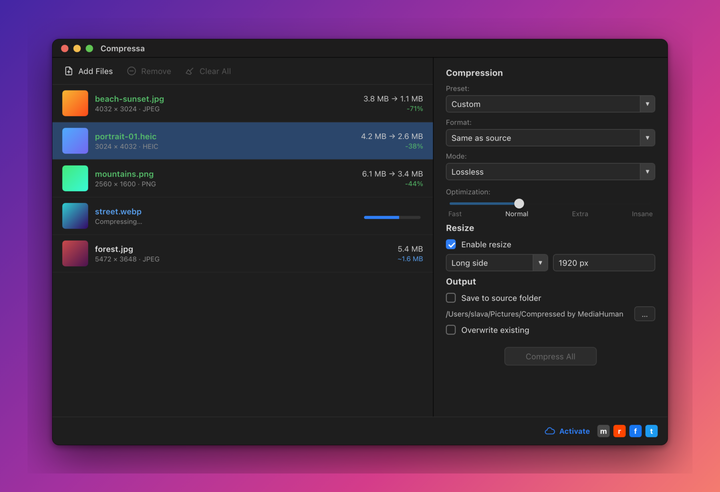Click the Add Files document icon

(68, 71)
